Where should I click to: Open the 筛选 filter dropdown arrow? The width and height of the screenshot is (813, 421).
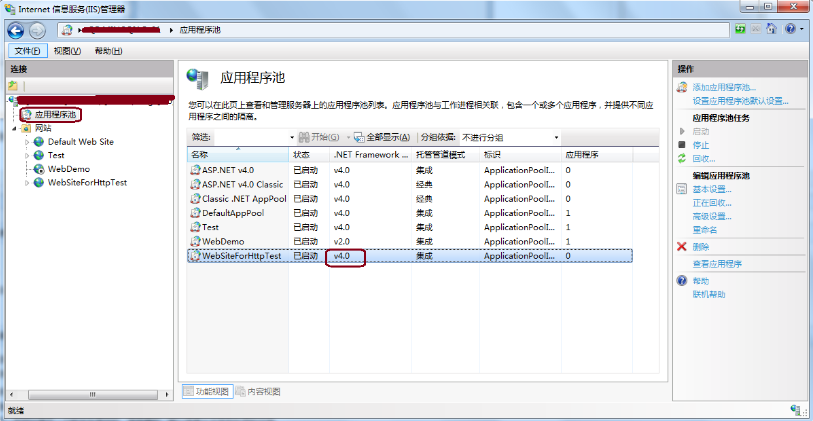pyautogui.click(x=292, y=137)
